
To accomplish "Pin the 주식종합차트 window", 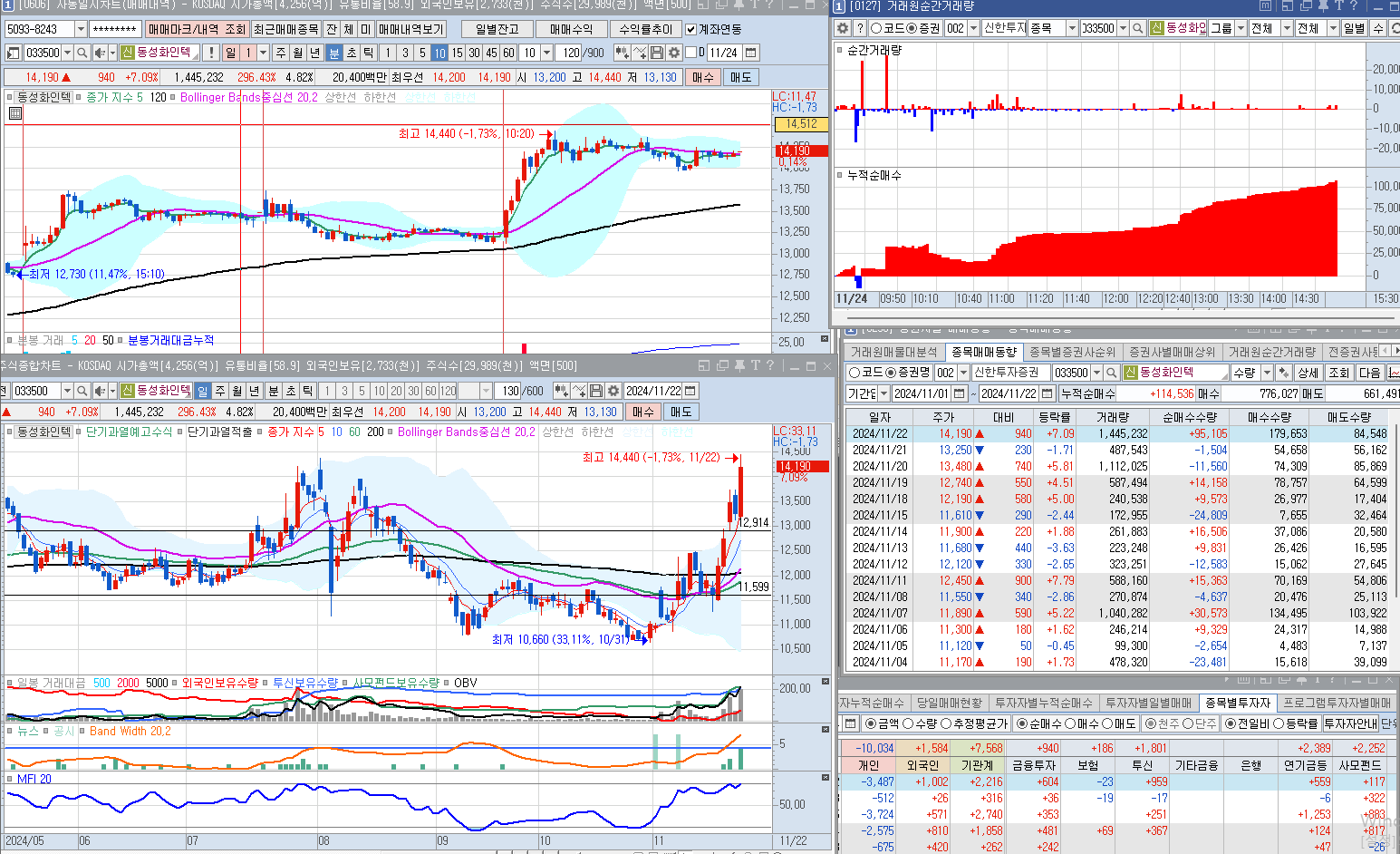I will click(739, 365).
